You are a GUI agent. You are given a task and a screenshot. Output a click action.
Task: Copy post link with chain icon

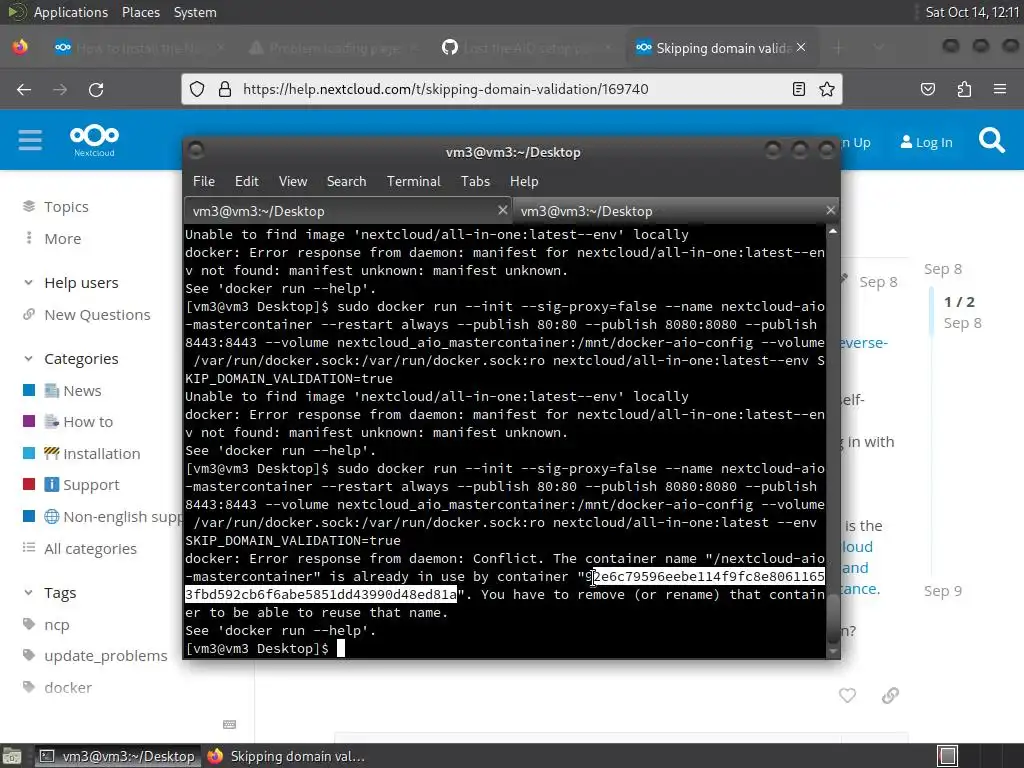(x=890, y=696)
